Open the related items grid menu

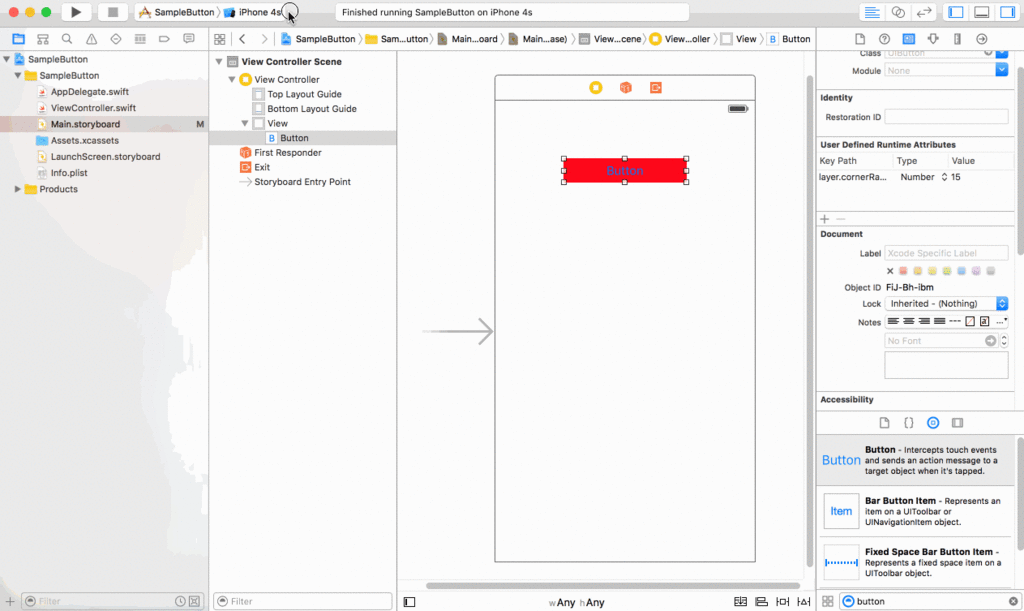coord(220,39)
